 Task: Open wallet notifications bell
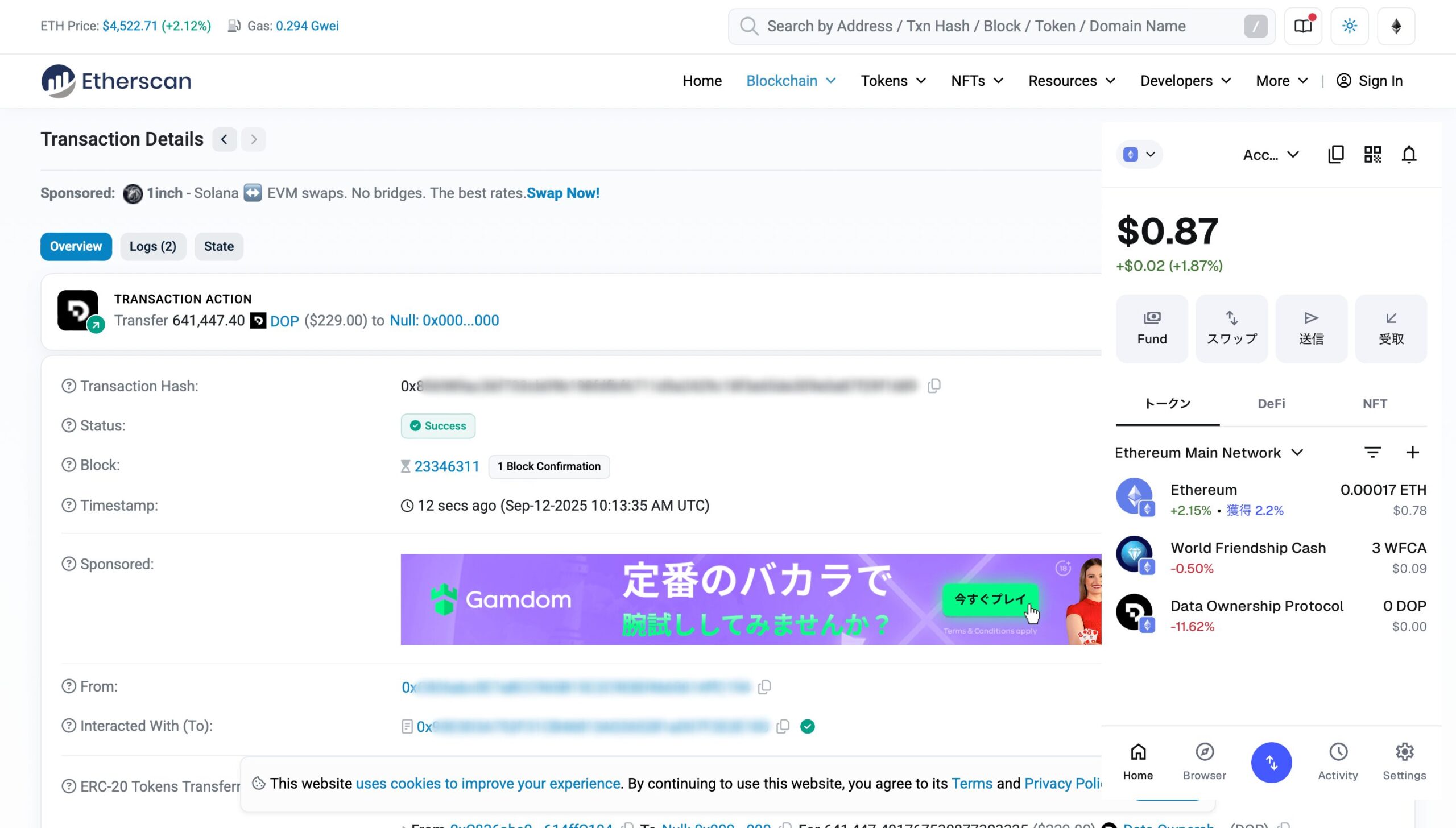point(1409,154)
